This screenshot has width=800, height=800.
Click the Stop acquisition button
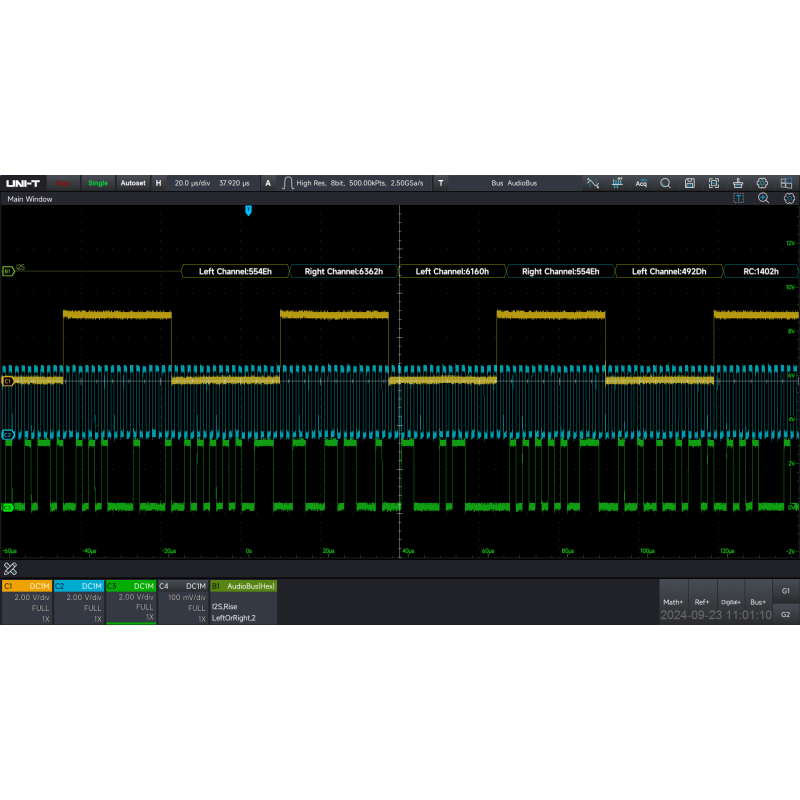tap(63, 183)
